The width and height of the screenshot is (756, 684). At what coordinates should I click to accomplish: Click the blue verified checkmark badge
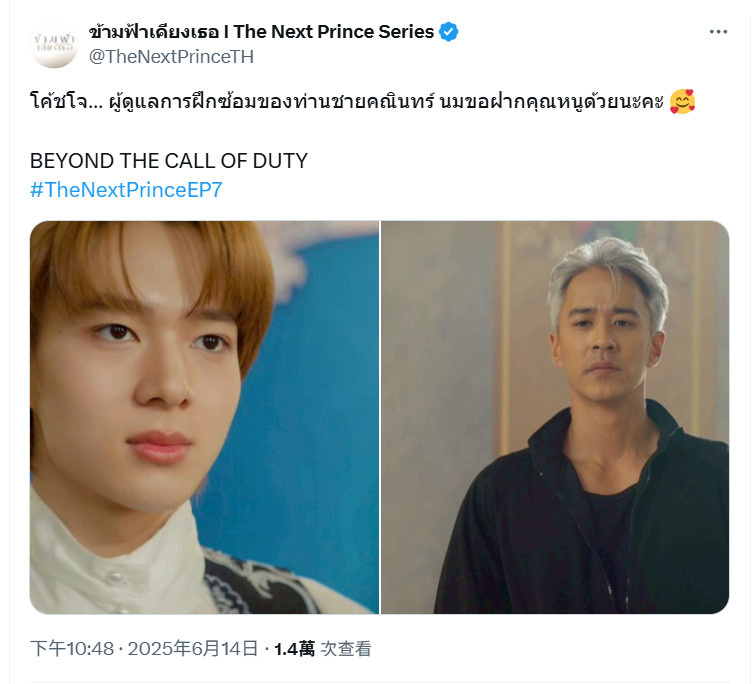point(448,32)
